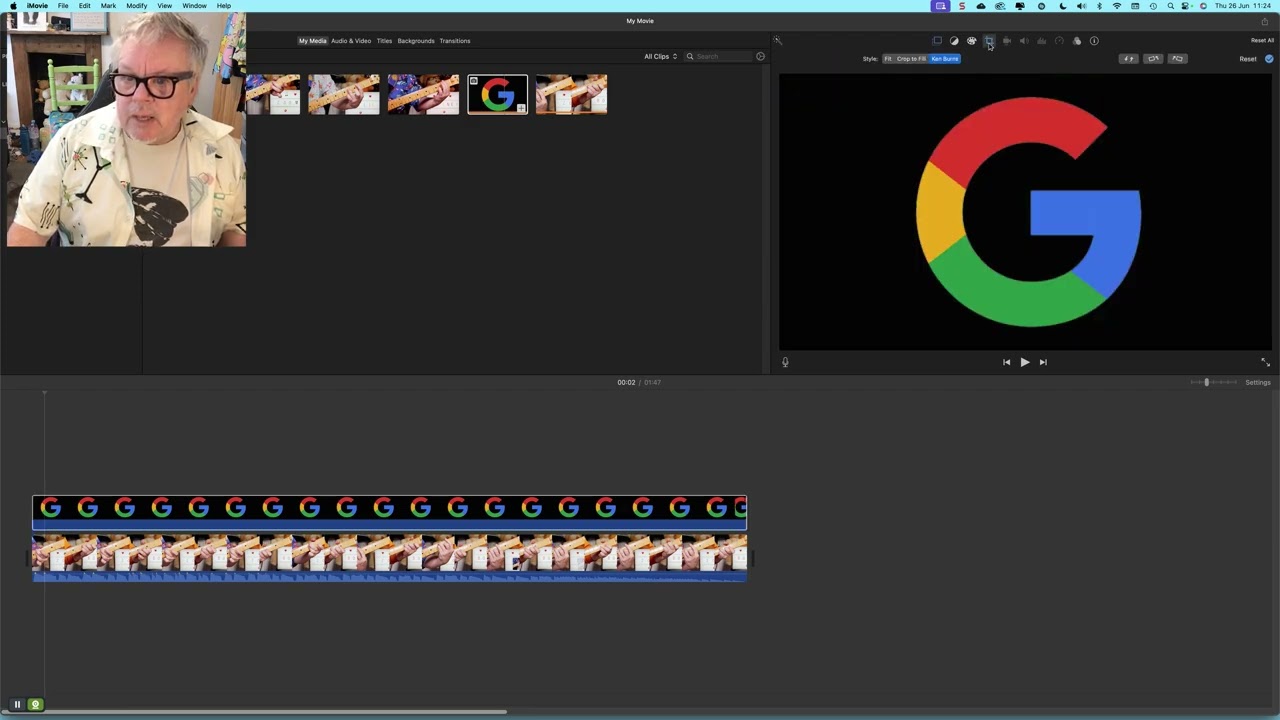This screenshot has width=1280, height=720.
Task: Select the Fit crop style
Action: tap(888, 59)
